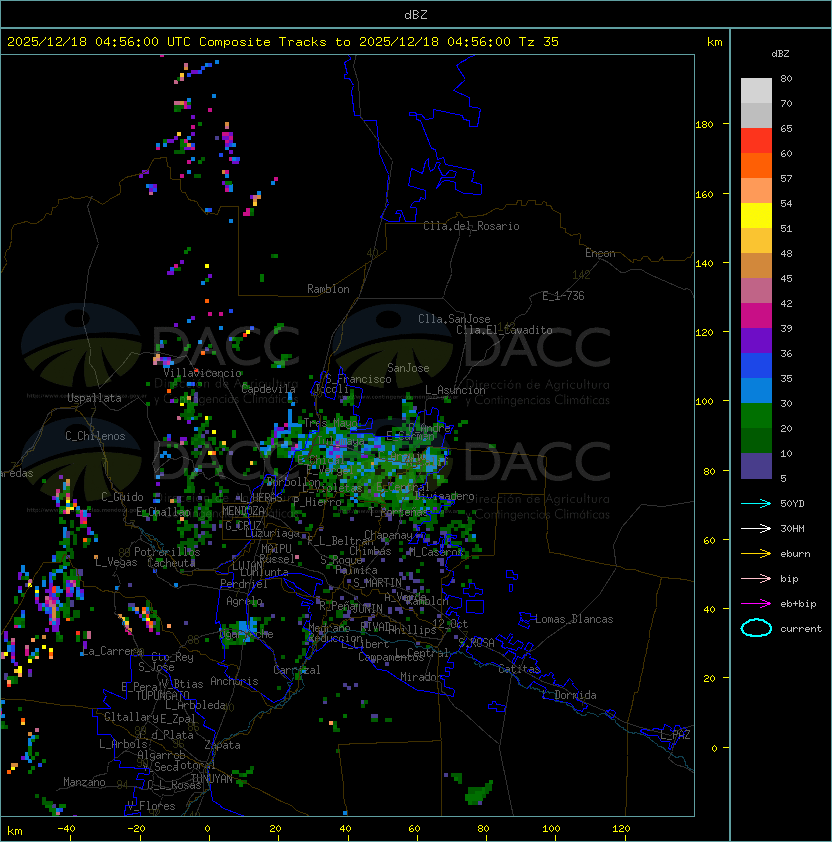Click the 180 tick on vertical km axis

click(704, 124)
